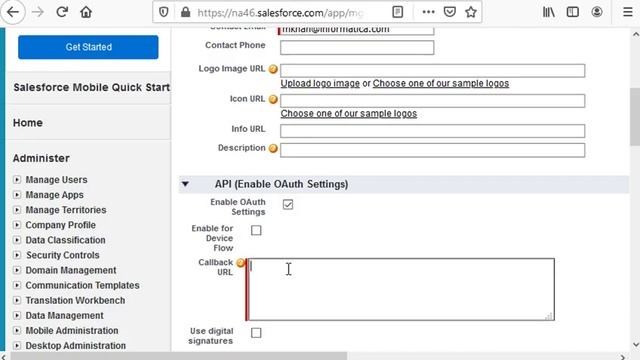Screen dimensions: 640x360
Task: Click the salesforce address bar URL
Action: [279, 13]
